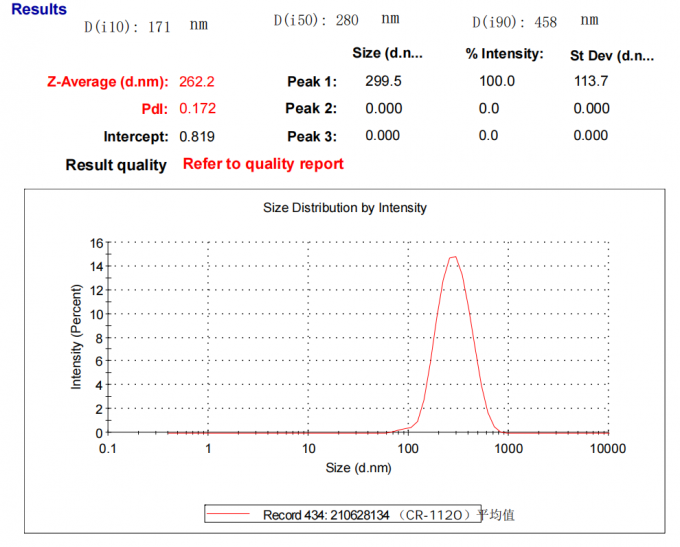The height and width of the screenshot is (547, 680).
Task: Click the % Intensity column header
Action: 504,53
